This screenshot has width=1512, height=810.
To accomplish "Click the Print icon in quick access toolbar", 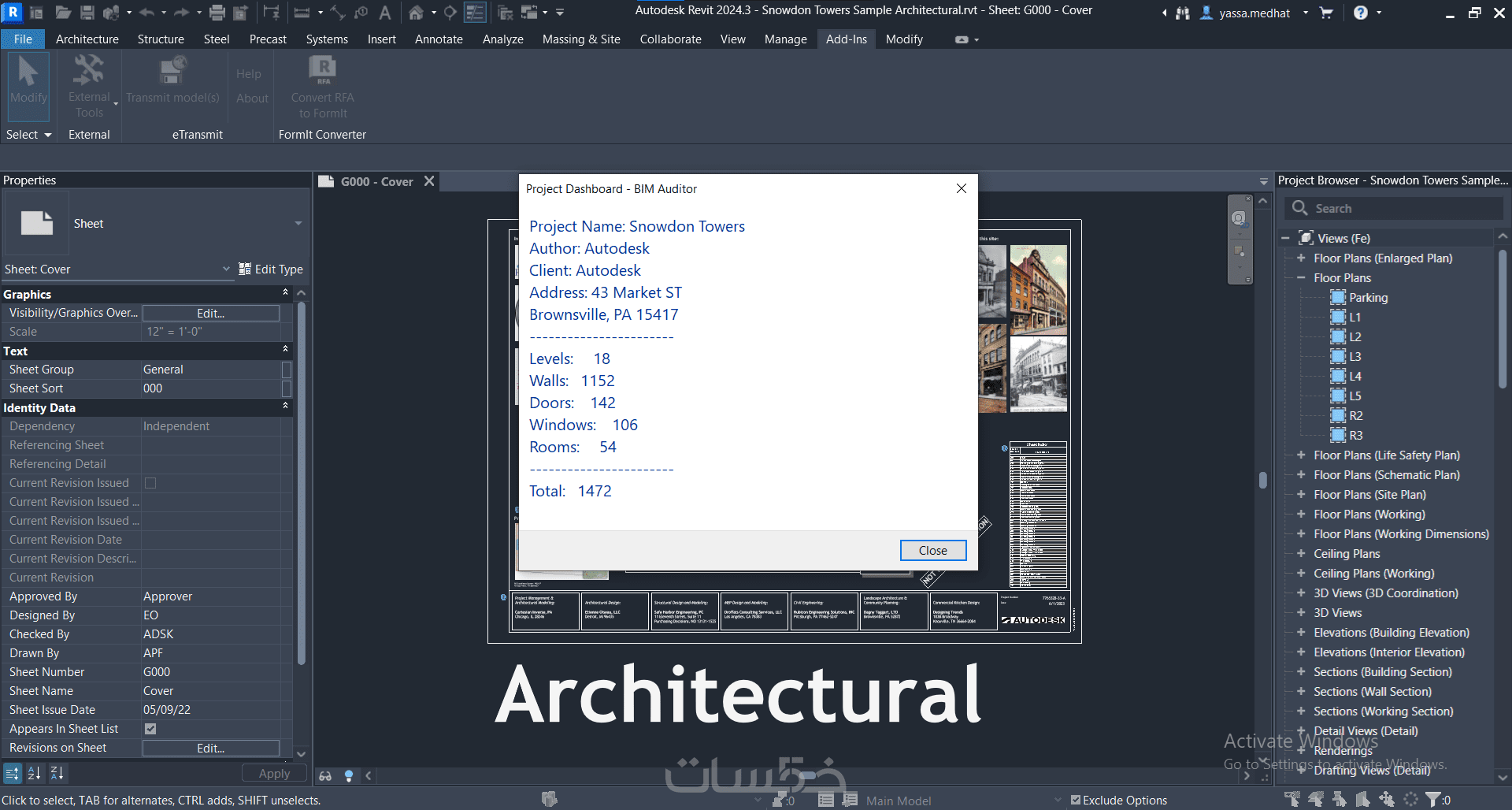I will (217, 13).
